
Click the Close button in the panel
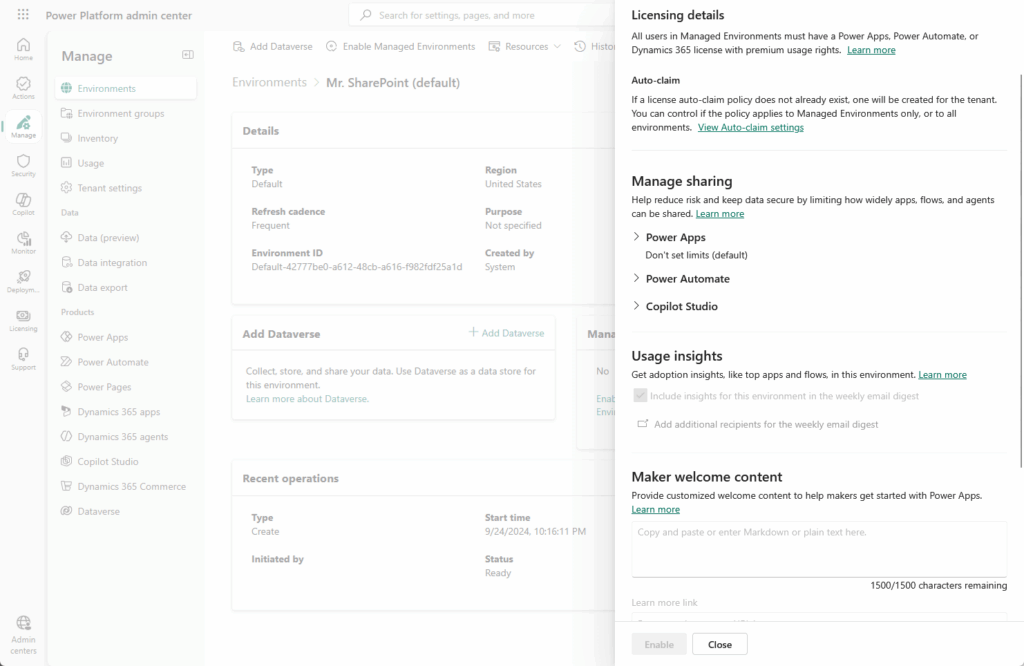720,644
